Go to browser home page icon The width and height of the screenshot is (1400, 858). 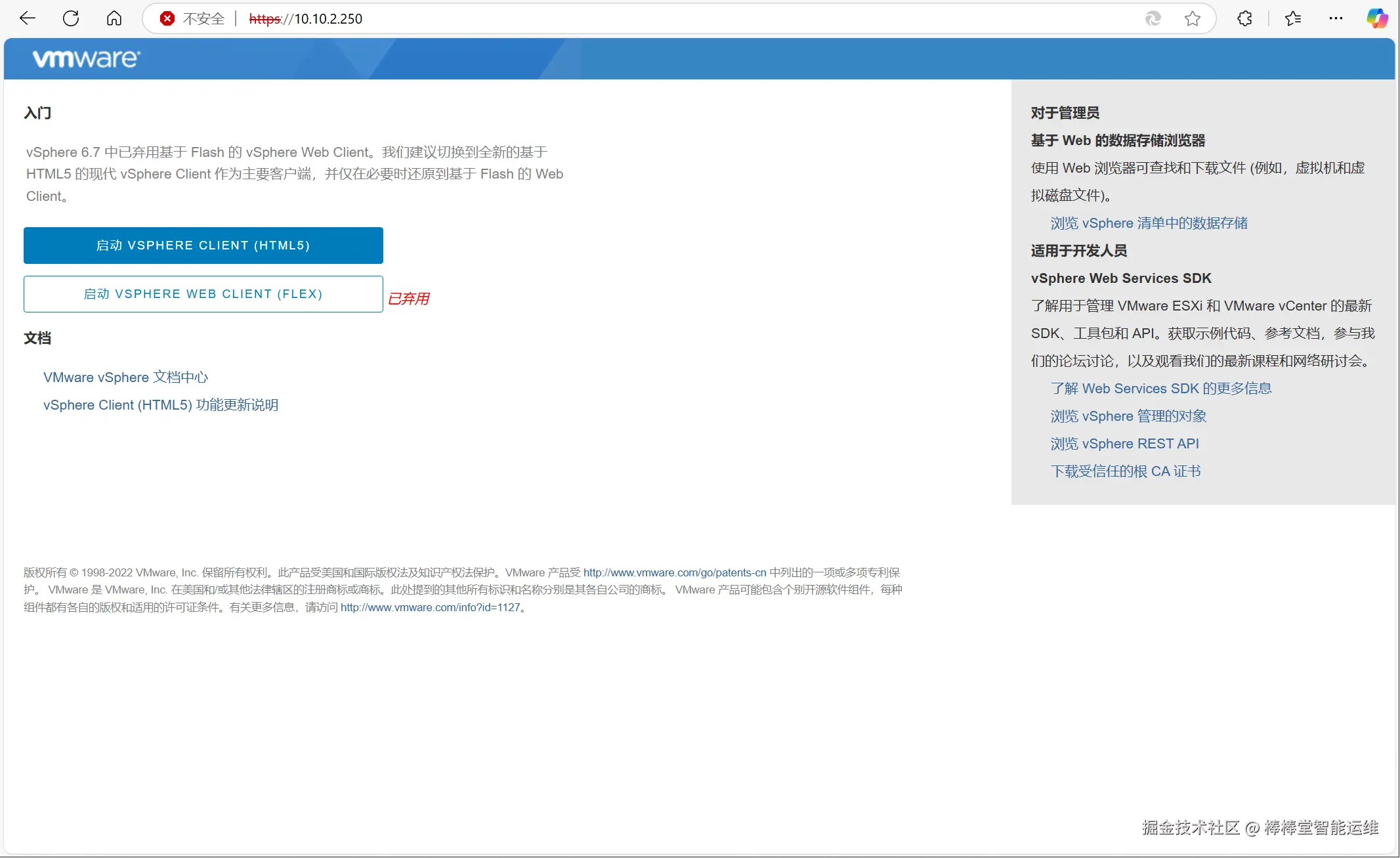[x=114, y=18]
